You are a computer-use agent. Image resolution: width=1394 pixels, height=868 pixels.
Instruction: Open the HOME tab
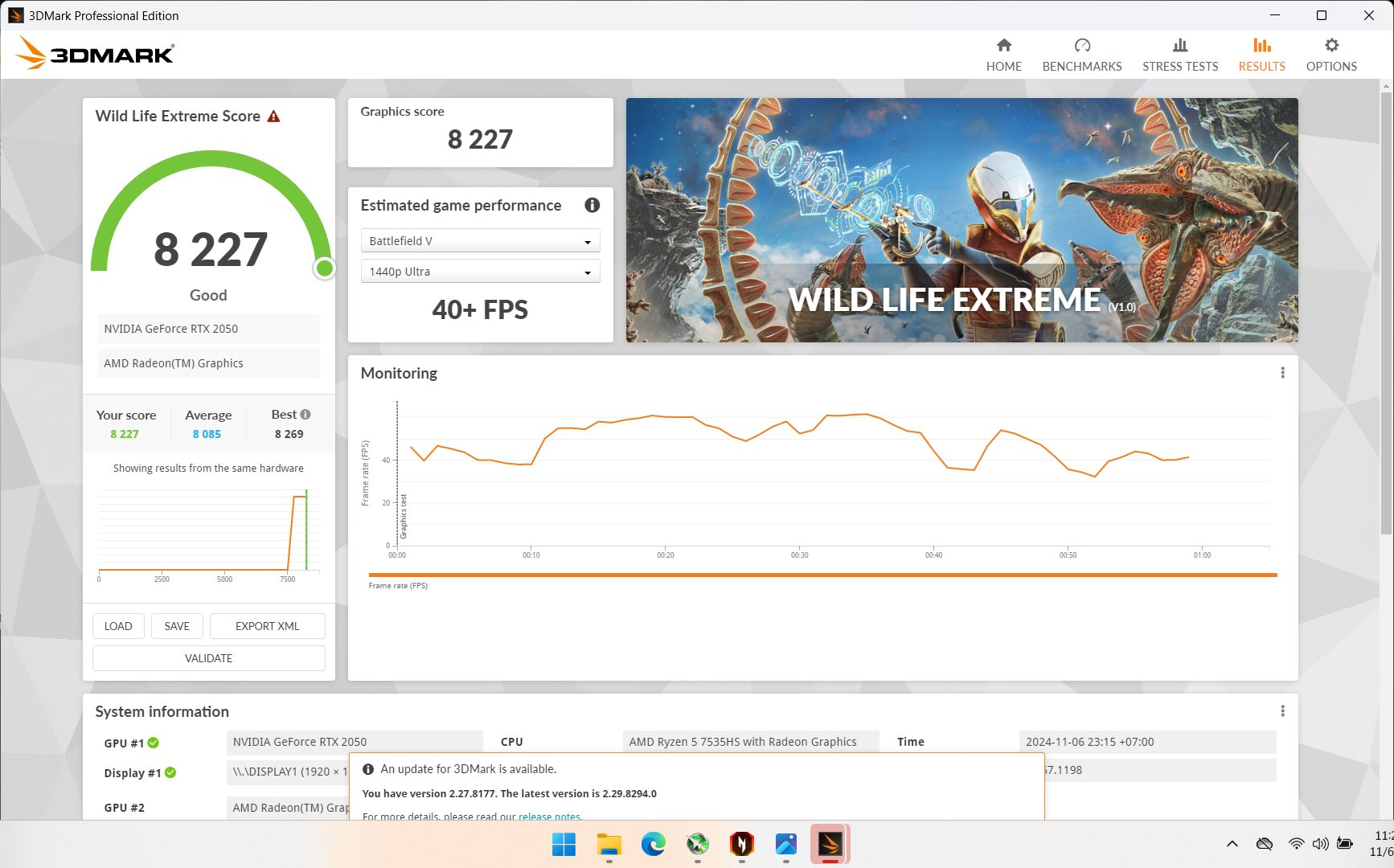pyautogui.click(x=1003, y=55)
